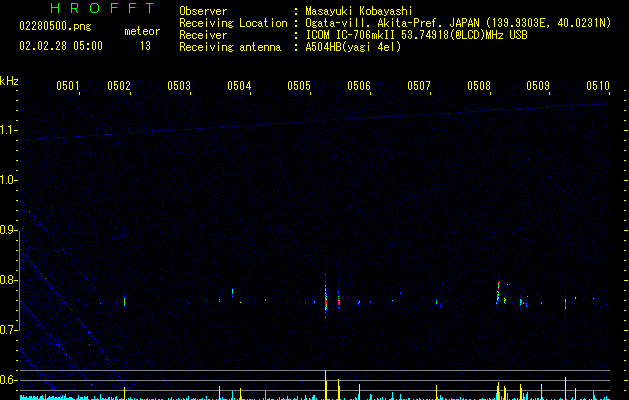Click the 0506 time marker

point(359,85)
